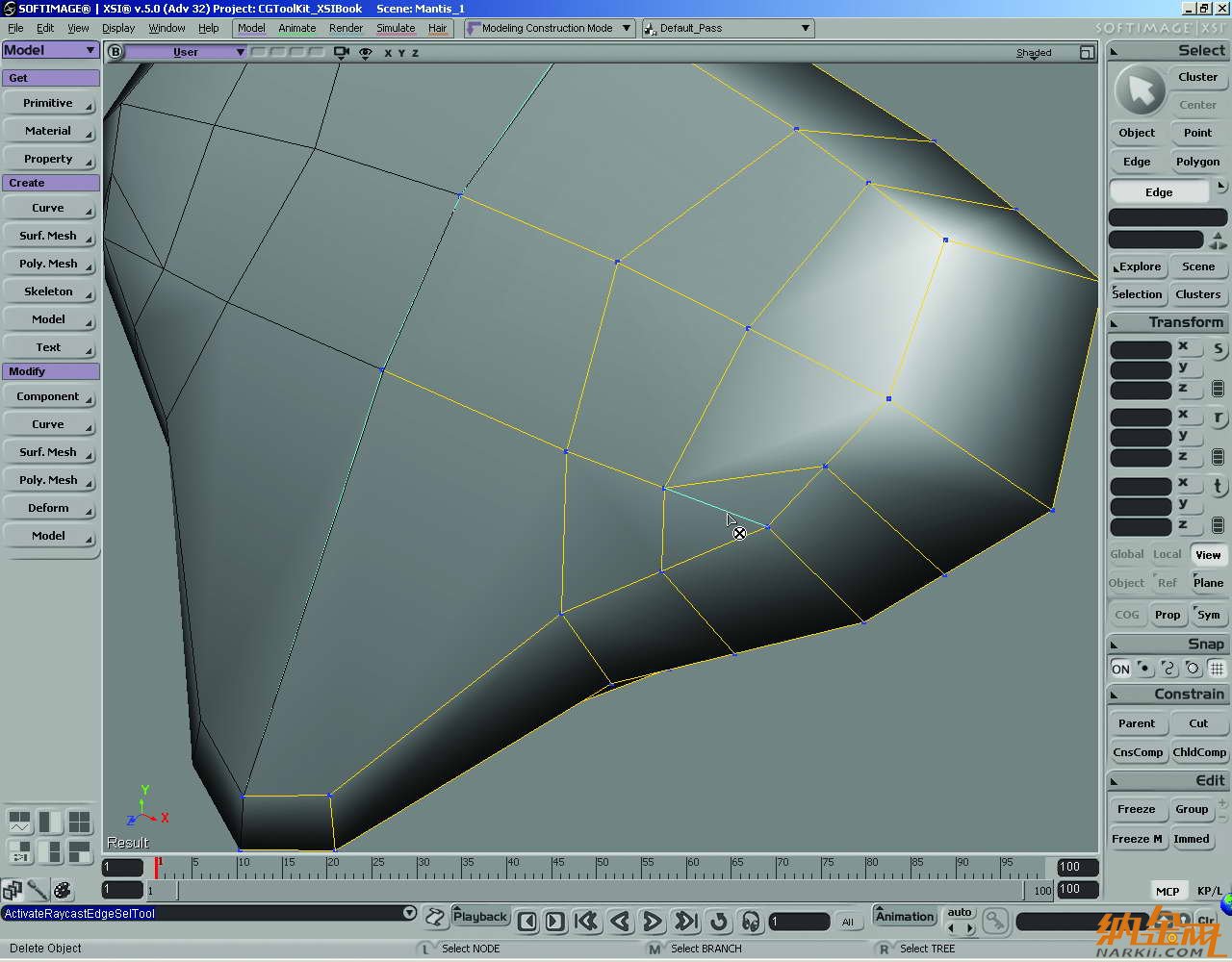
Task: Open the Simulate menu
Action: [396, 28]
